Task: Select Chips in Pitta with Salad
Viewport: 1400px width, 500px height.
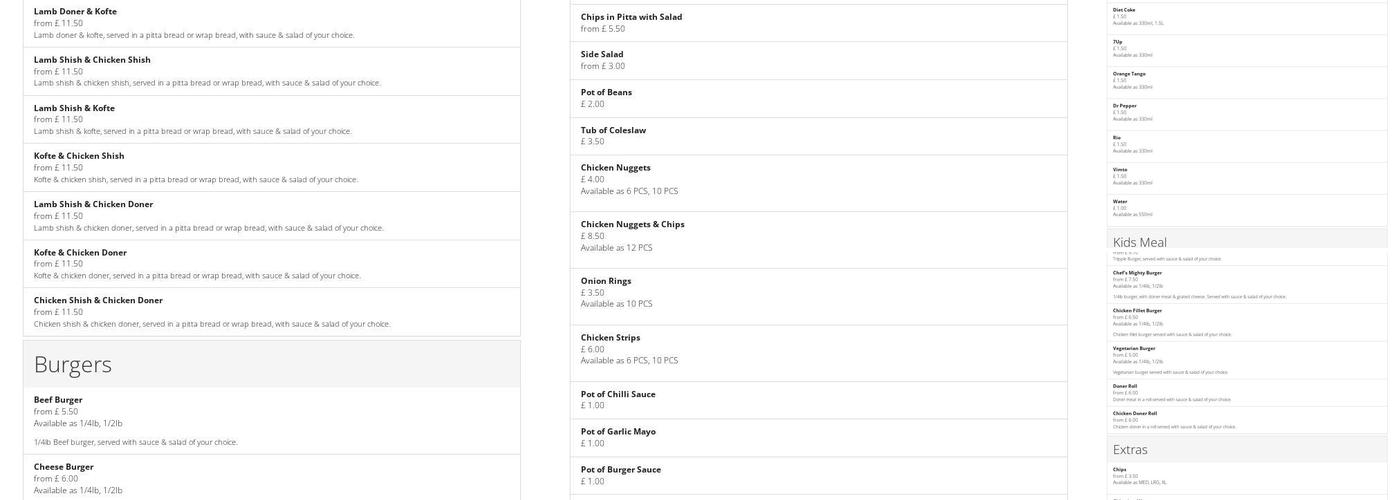Action: coord(631,17)
